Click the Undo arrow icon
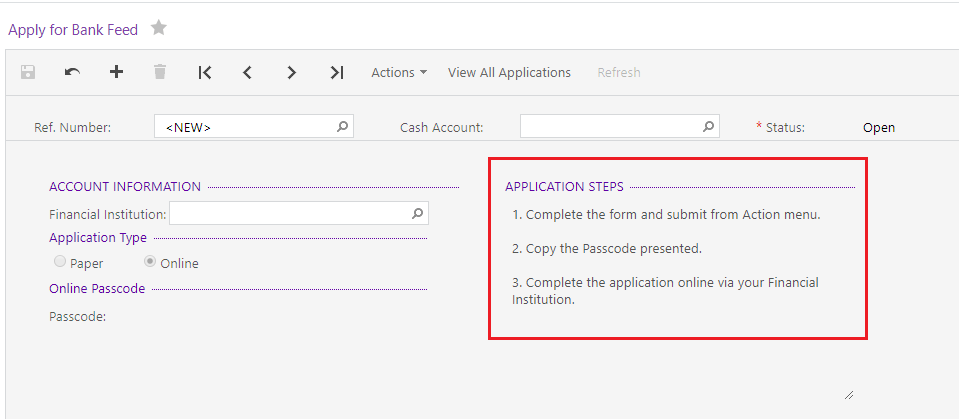The image size is (959, 419). pyautogui.click(x=72, y=72)
